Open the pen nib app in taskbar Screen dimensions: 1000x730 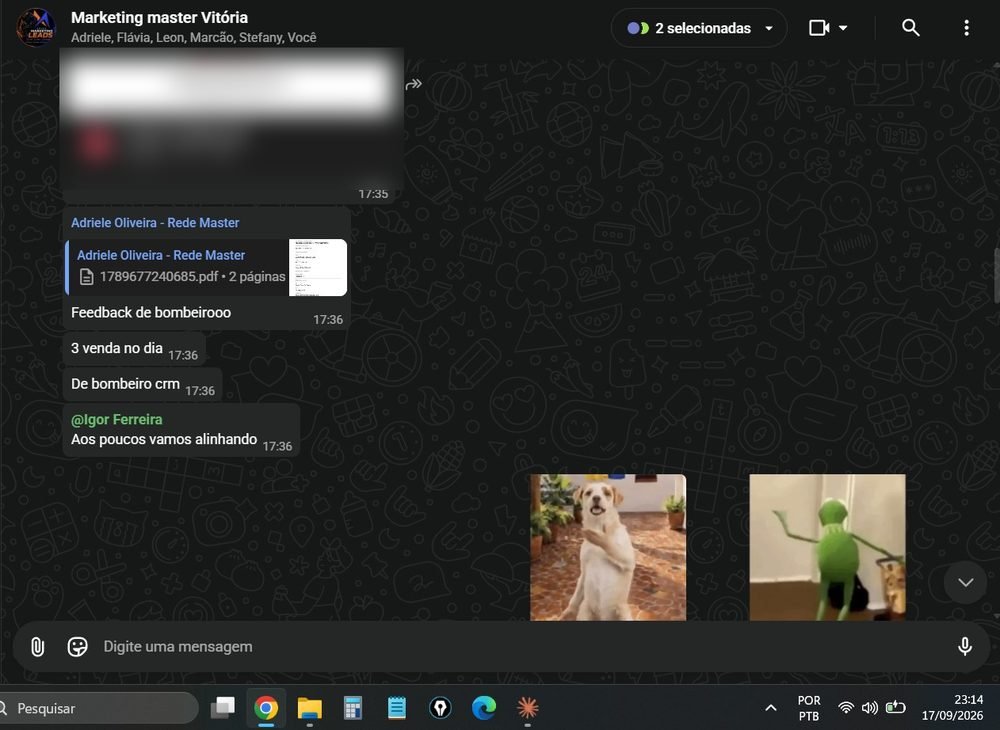tap(440, 708)
